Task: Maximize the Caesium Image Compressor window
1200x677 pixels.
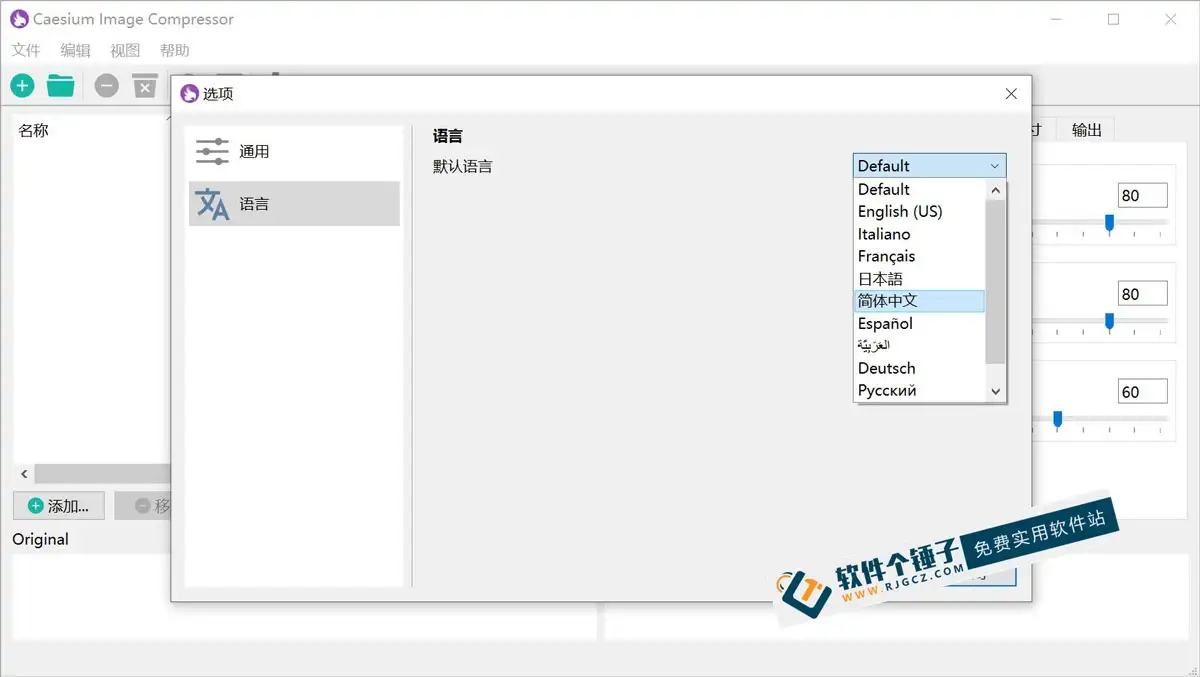Action: pyautogui.click(x=1113, y=20)
